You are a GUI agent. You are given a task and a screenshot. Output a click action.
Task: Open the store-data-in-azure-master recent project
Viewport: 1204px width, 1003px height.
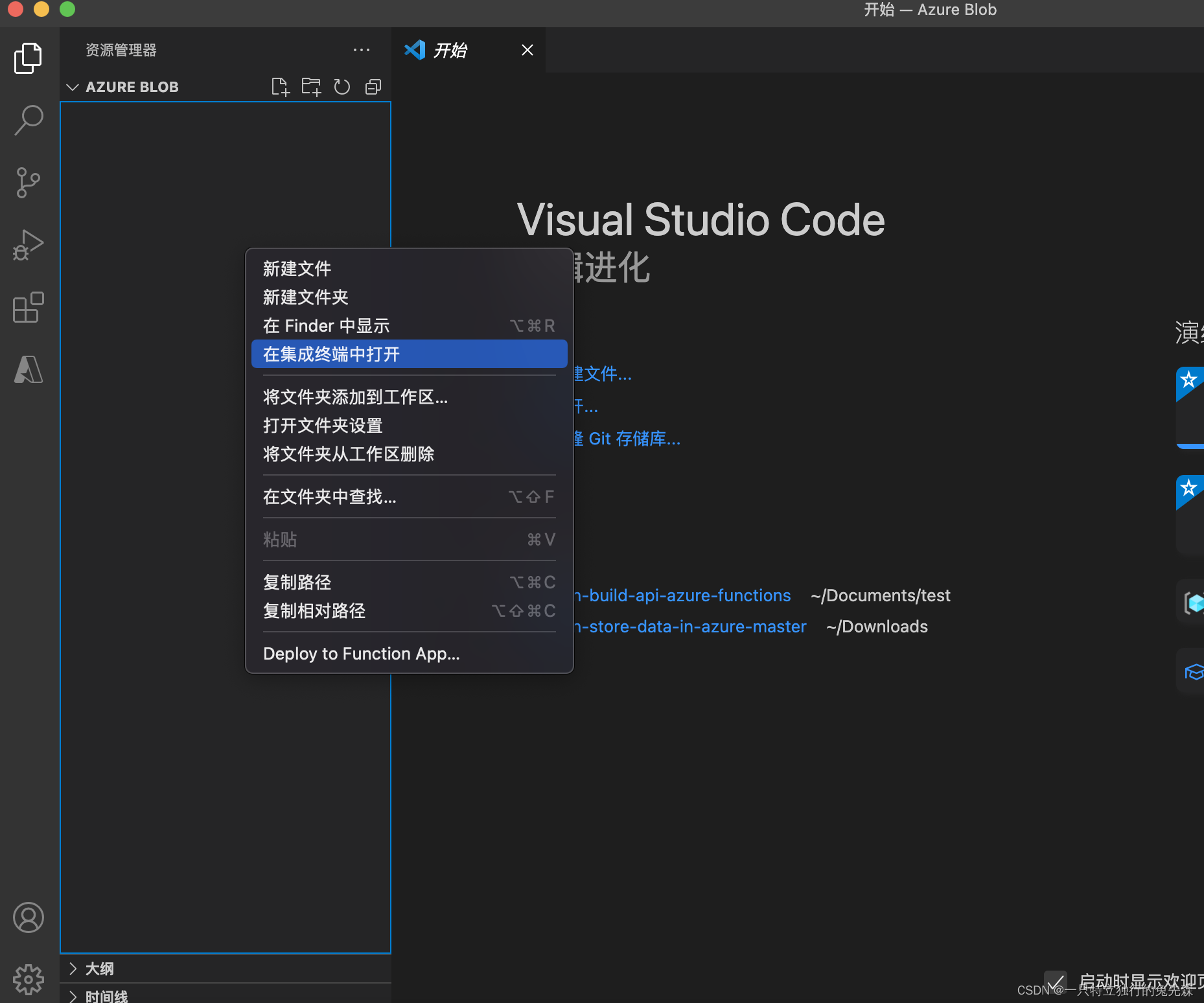point(690,627)
